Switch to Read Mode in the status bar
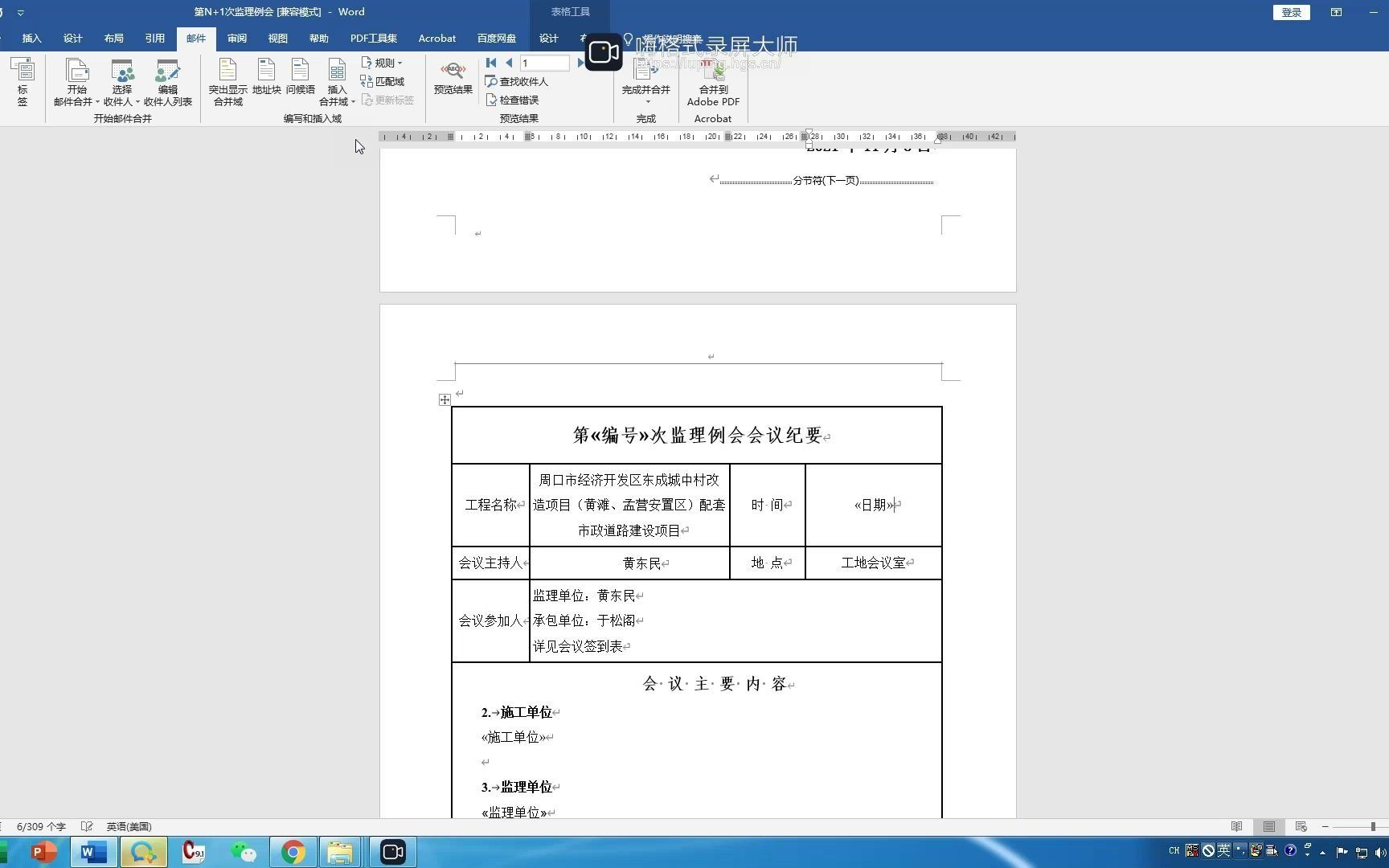Viewport: 1389px width, 868px height. click(1236, 826)
